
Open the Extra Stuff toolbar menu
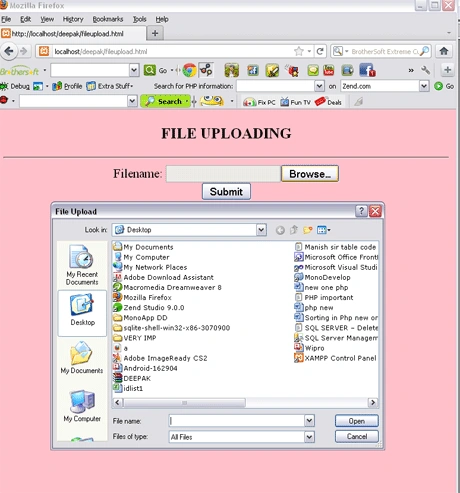(109, 86)
